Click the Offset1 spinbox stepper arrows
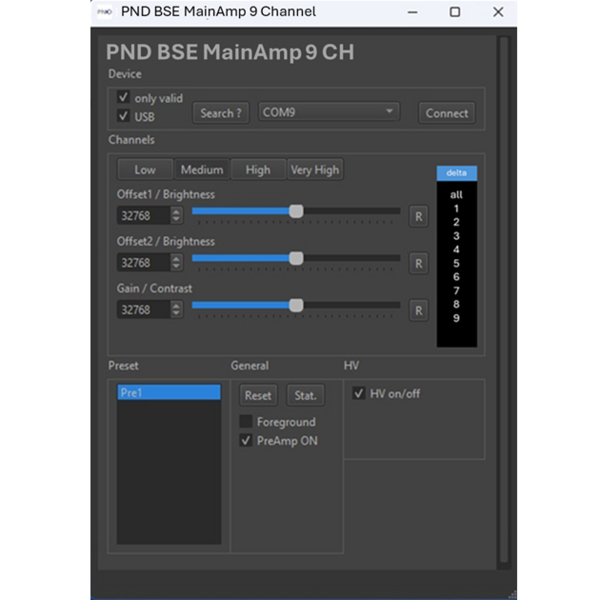The width and height of the screenshot is (600, 600). 177,215
